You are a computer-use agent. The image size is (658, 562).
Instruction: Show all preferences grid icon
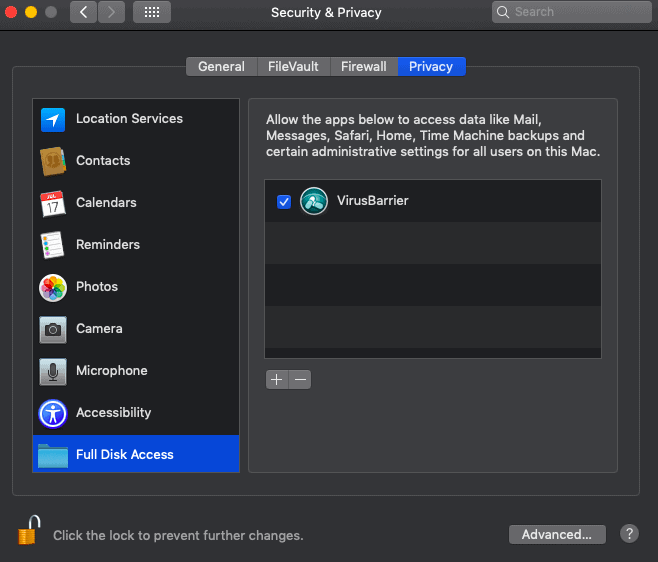(152, 12)
